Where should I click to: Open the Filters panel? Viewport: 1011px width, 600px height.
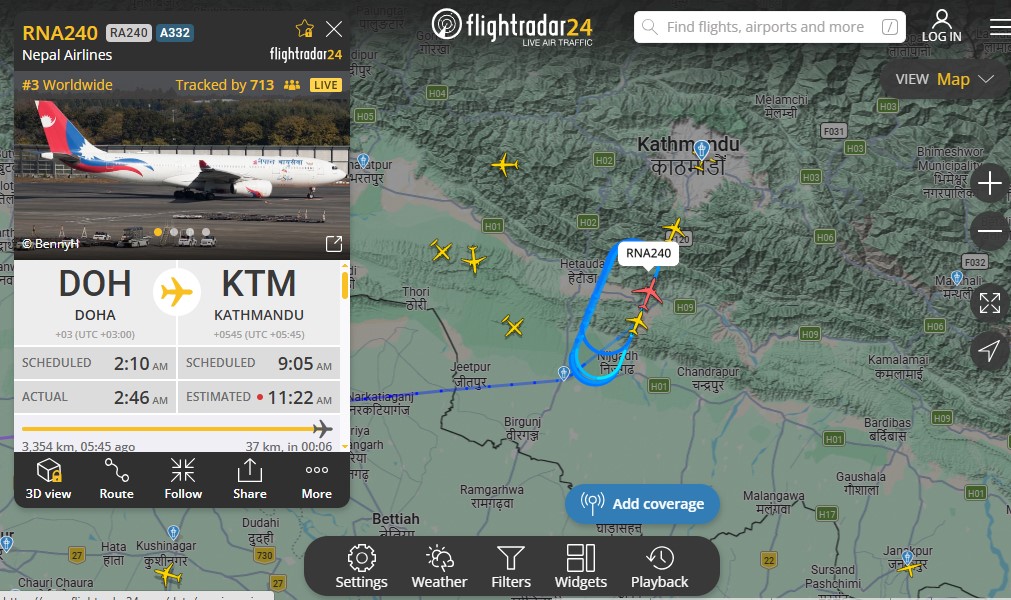(x=511, y=566)
